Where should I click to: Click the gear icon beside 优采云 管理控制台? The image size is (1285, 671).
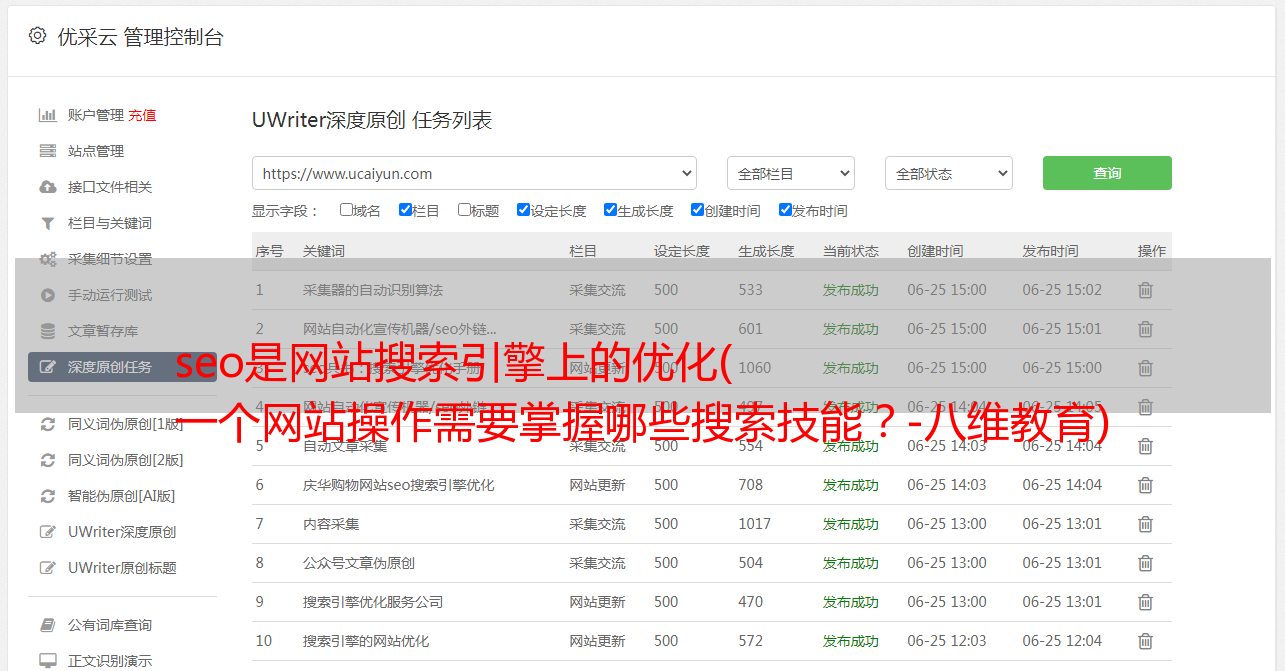pyautogui.click(x=37, y=36)
